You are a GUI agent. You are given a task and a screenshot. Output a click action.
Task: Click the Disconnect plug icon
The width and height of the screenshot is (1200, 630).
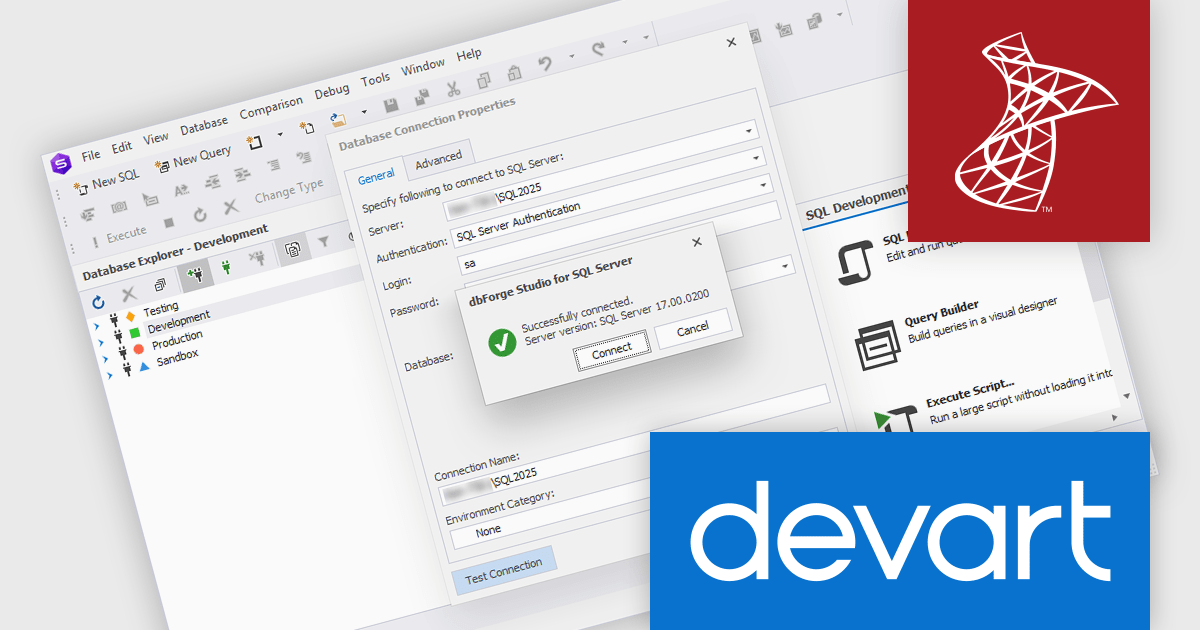point(258,259)
